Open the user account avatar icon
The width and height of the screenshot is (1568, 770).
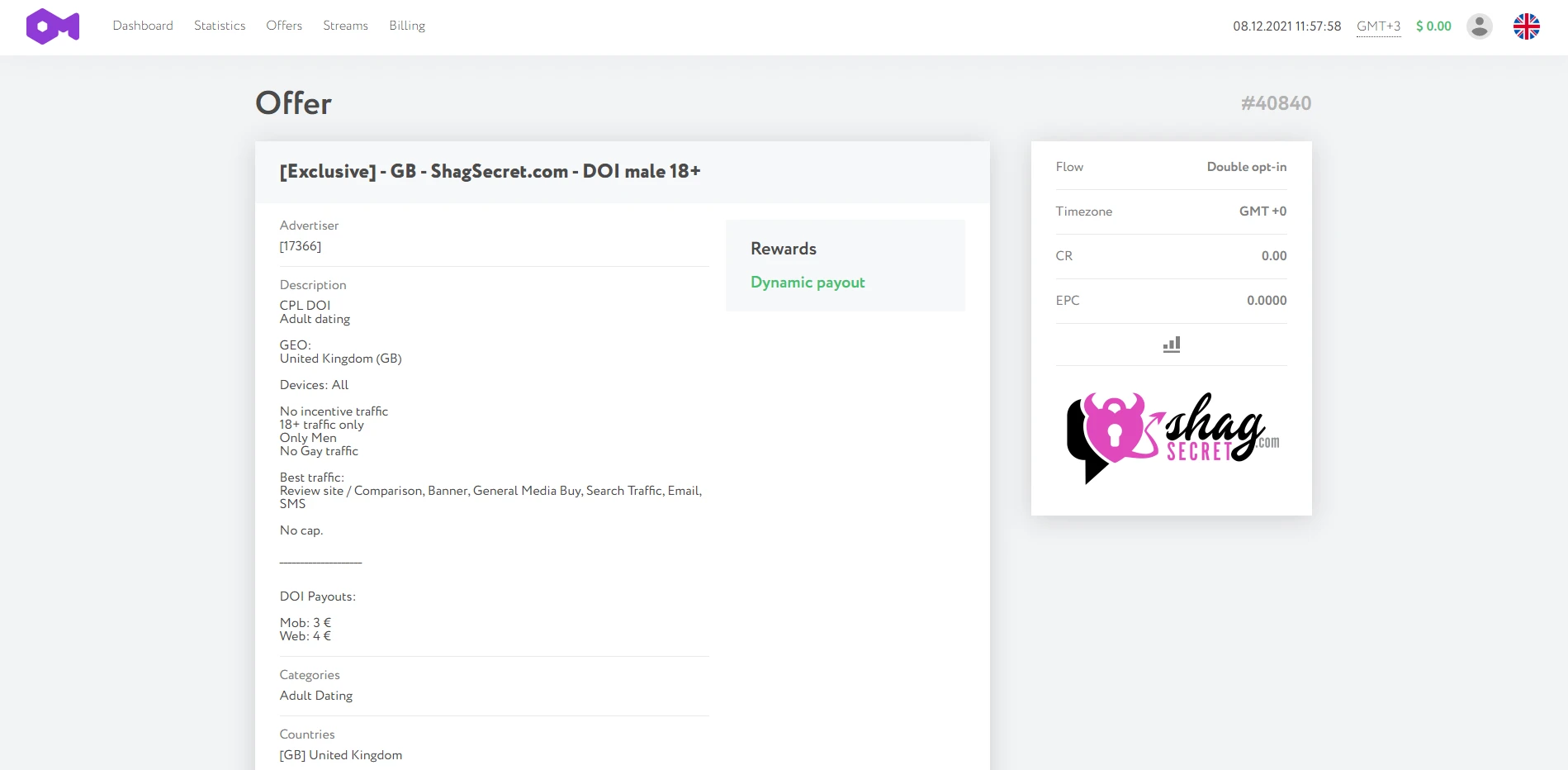click(x=1479, y=26)
